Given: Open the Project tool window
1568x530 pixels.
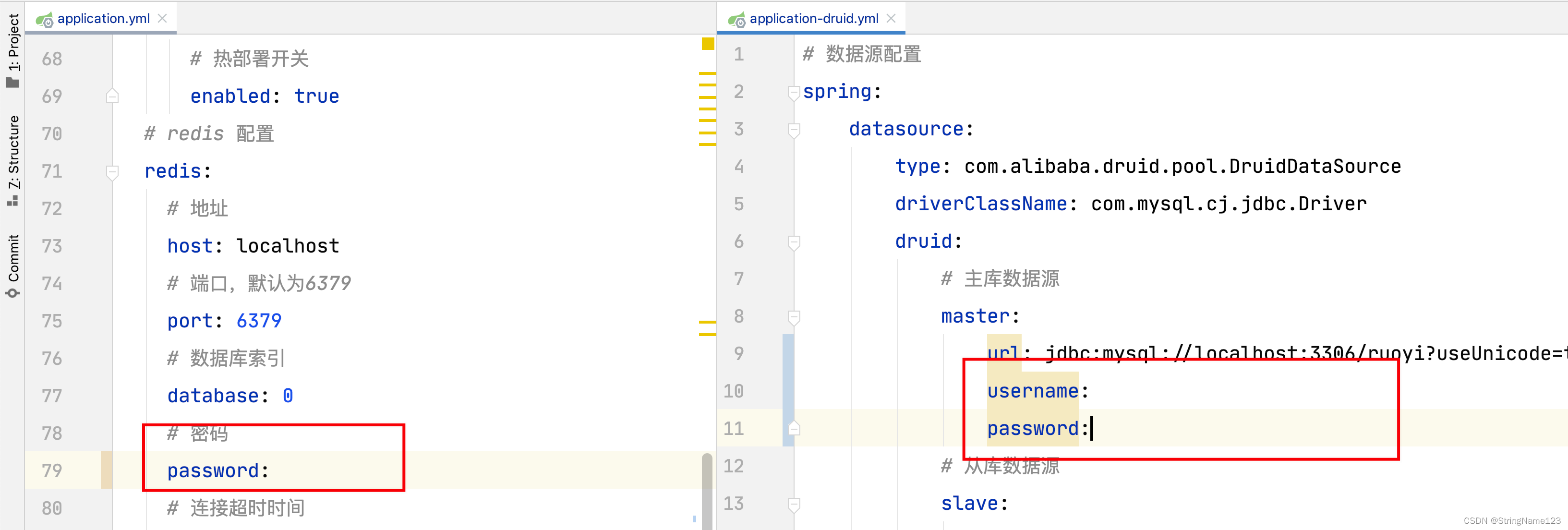Looking at the screenshot, I should coord(13,50).
